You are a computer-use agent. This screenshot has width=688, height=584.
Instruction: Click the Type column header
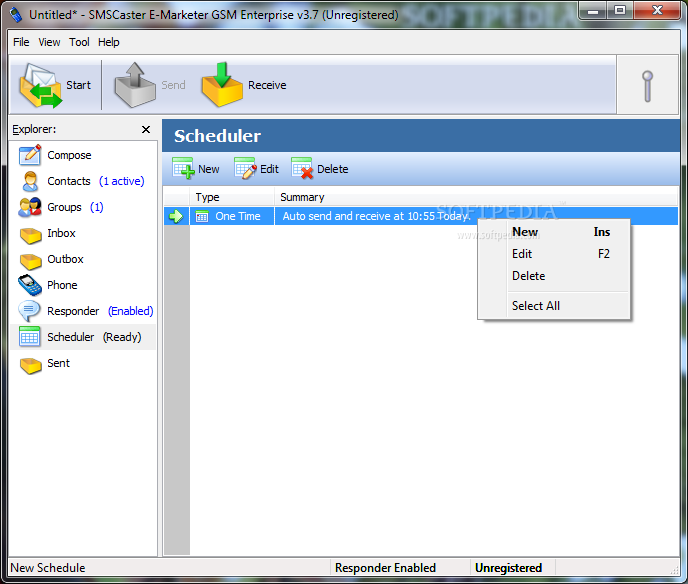point(232,197)
